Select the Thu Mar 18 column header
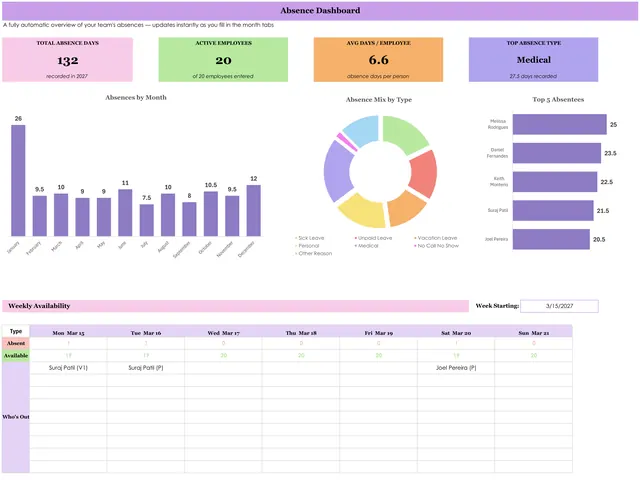 [x=301, y=333]
